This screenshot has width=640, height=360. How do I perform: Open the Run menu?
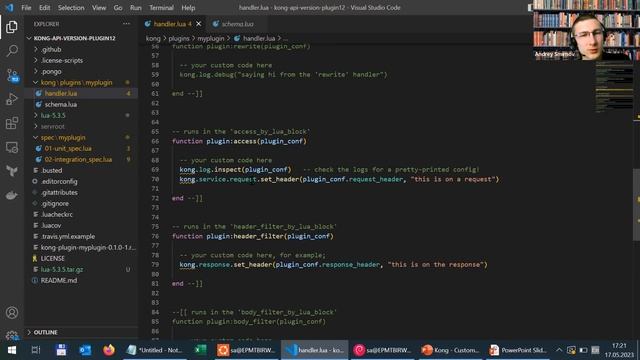[x=136, y=8]
